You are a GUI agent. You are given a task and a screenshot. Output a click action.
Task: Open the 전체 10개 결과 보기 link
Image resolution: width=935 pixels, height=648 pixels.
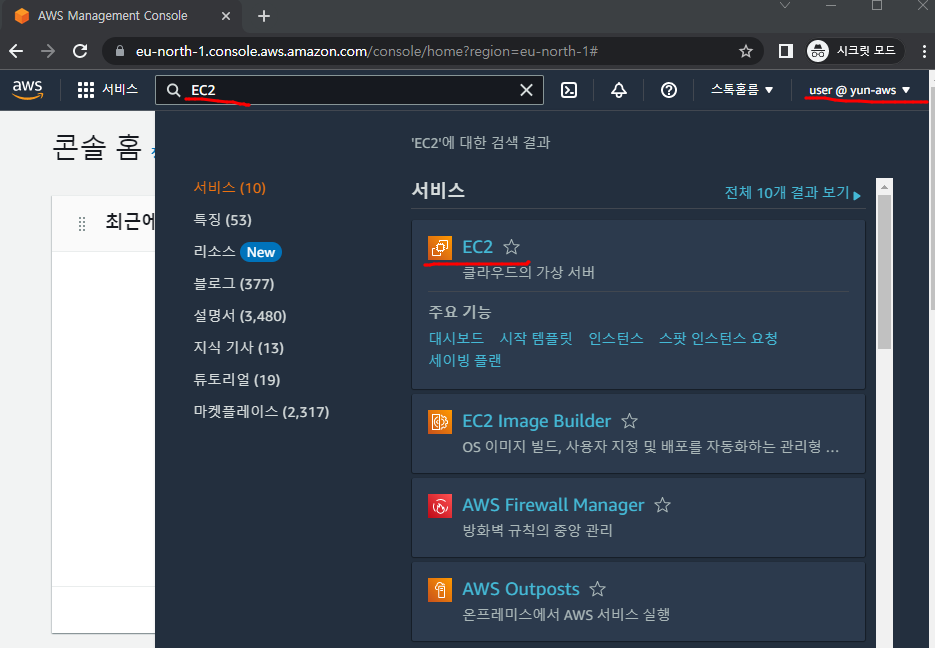tap(792, 193)
